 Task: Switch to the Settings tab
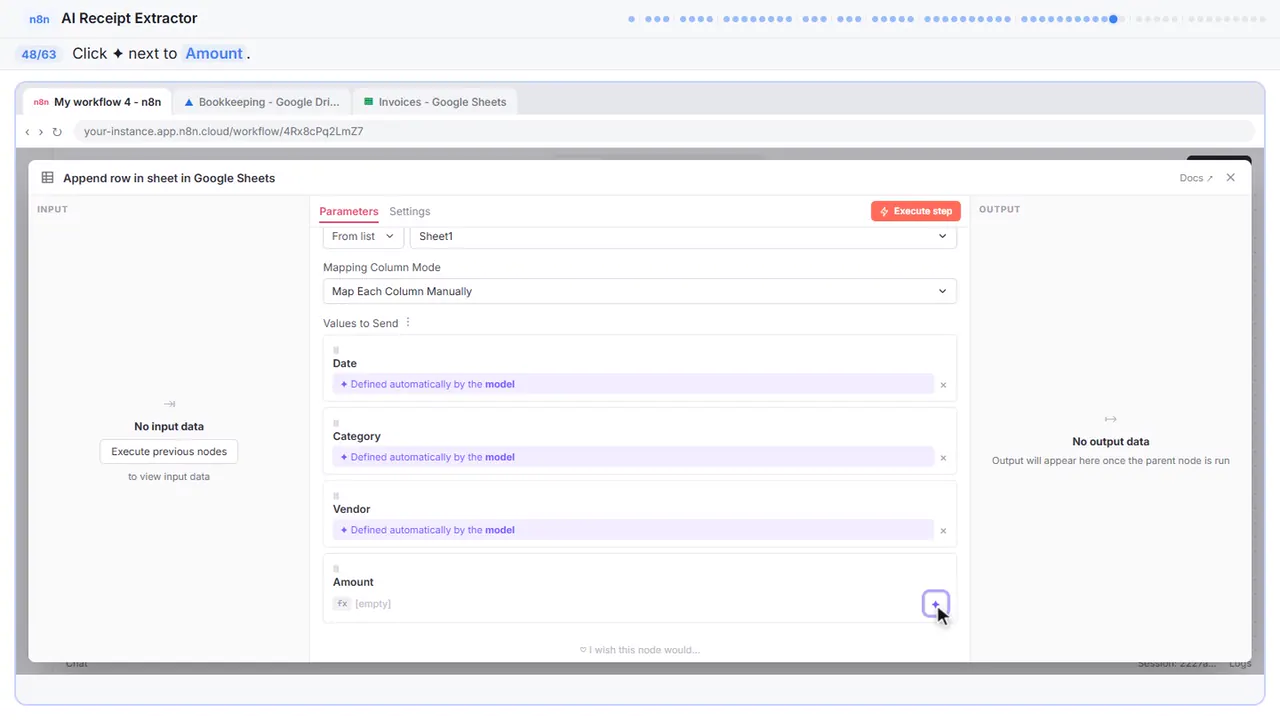tap(410, 211)
